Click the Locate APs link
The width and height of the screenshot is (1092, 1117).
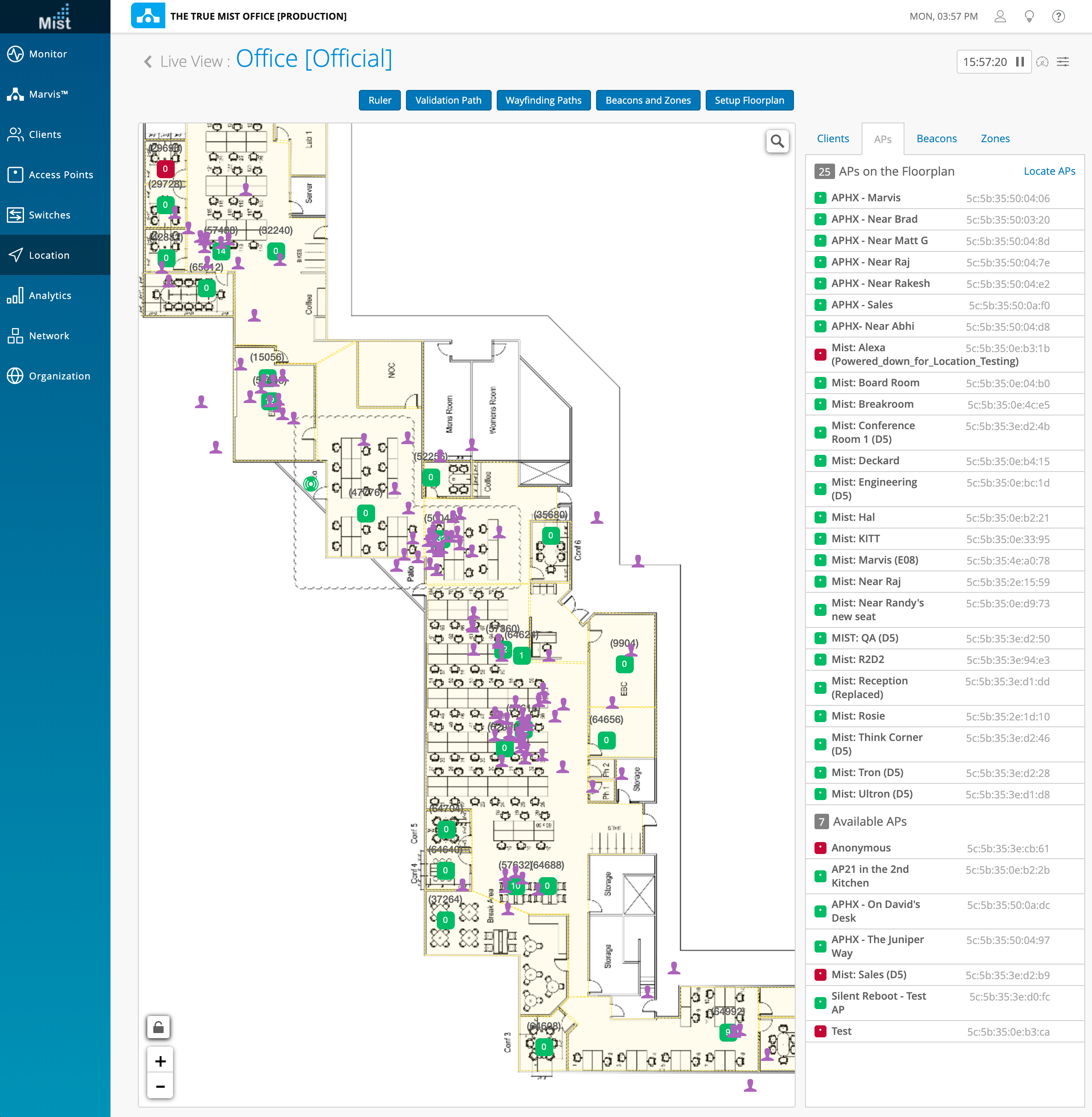click(x=1049, y=171)
